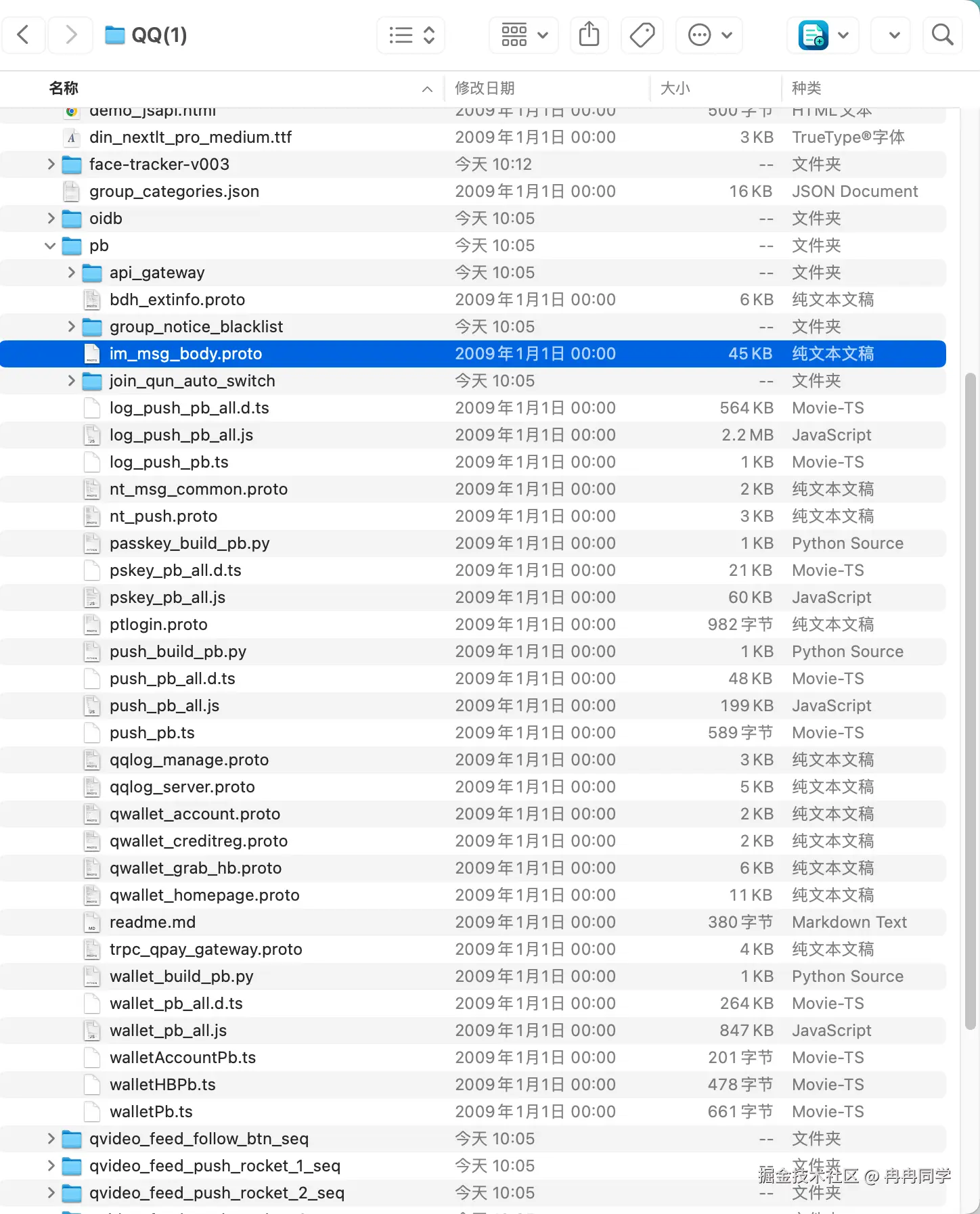Sort by the 种类 column header
980x1214 pixels.
[806, 88]
